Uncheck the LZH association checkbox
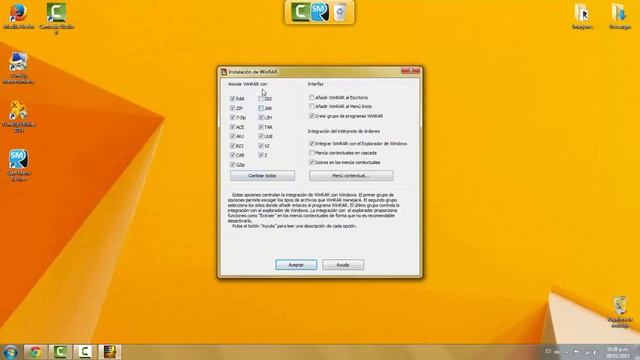640x360 pixels. click(261, 118)
